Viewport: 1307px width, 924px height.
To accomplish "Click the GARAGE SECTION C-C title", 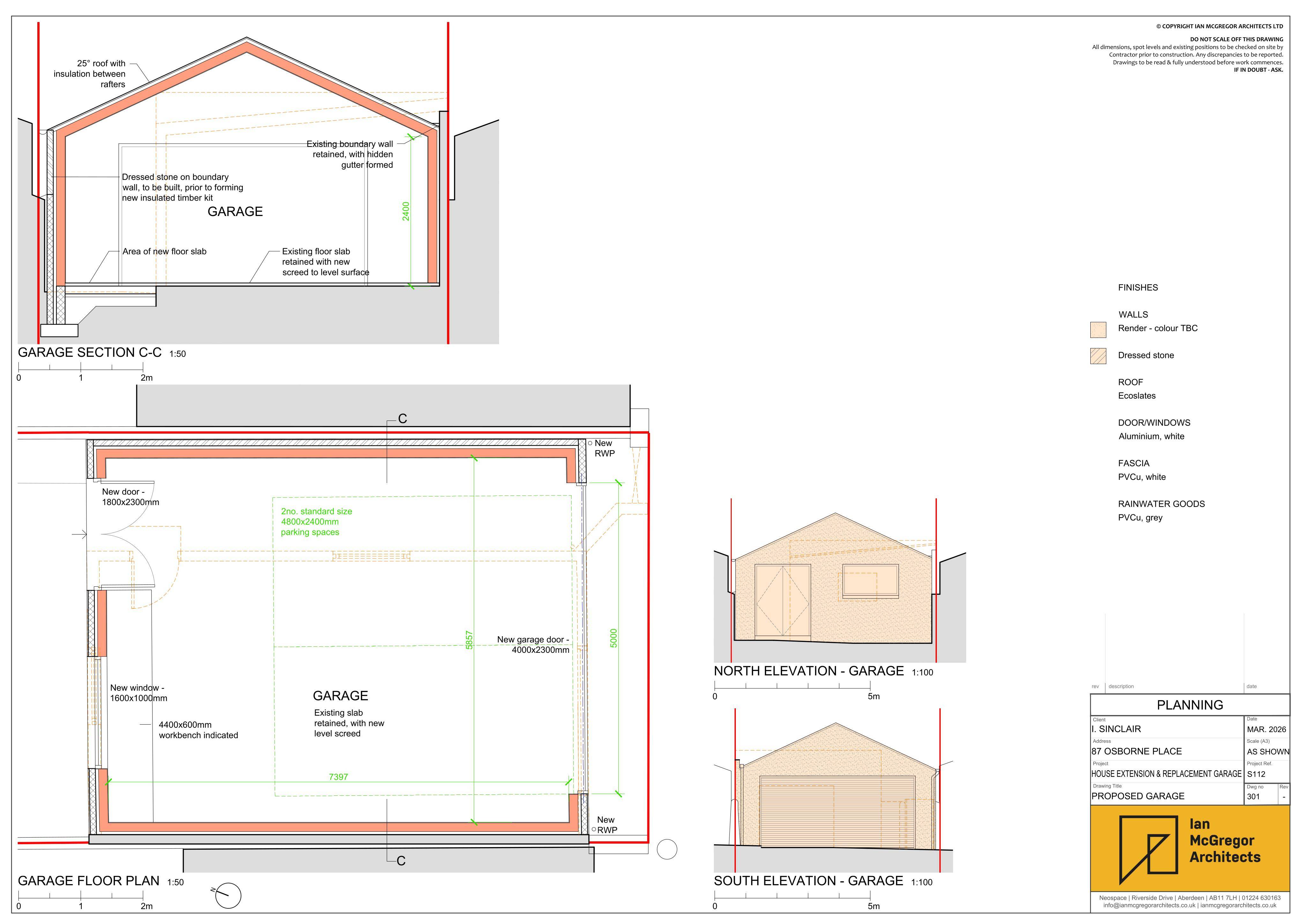I will (x=89, y=353).
